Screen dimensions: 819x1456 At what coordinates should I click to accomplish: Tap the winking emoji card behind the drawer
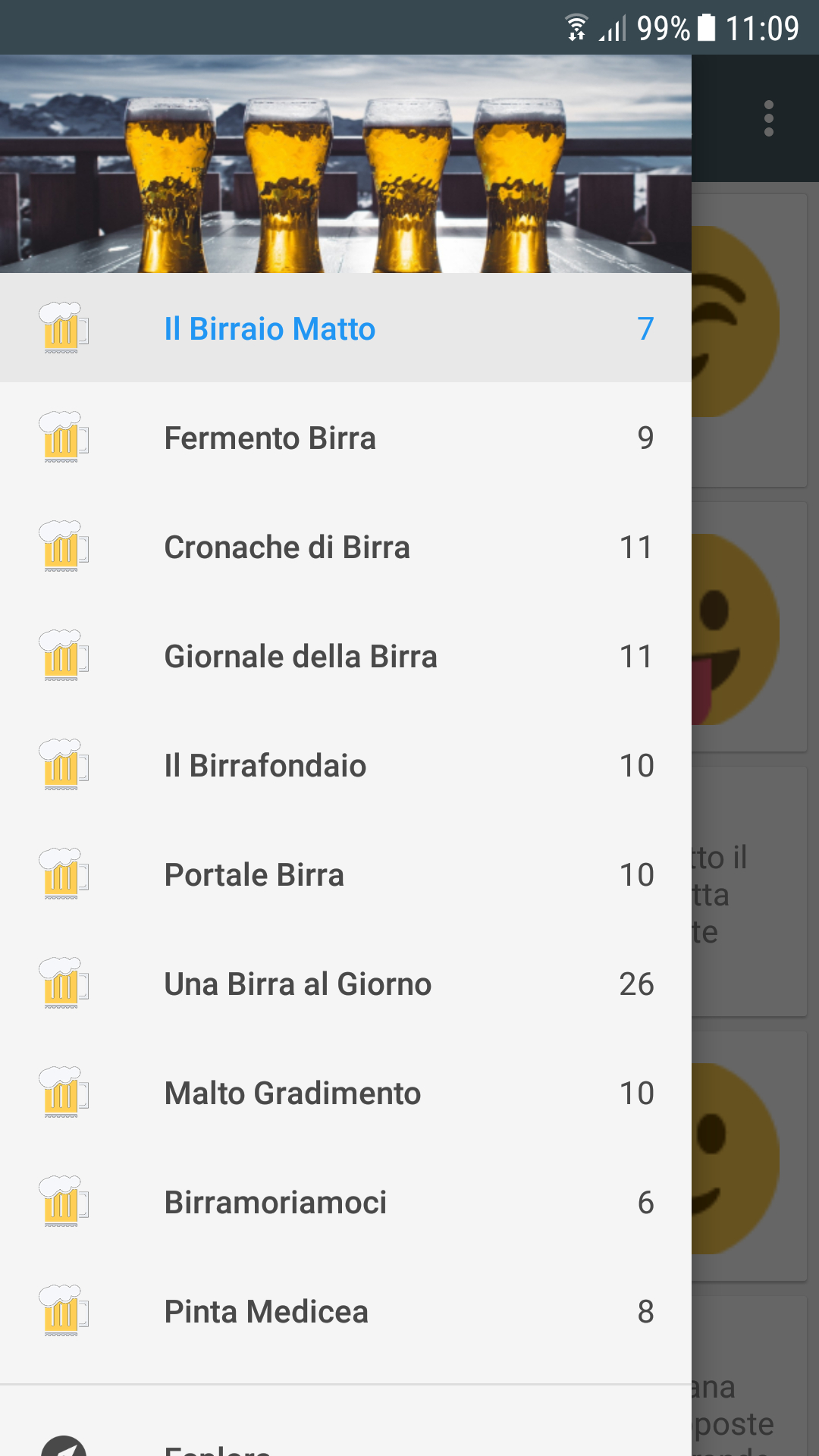(x=749, y=341)
